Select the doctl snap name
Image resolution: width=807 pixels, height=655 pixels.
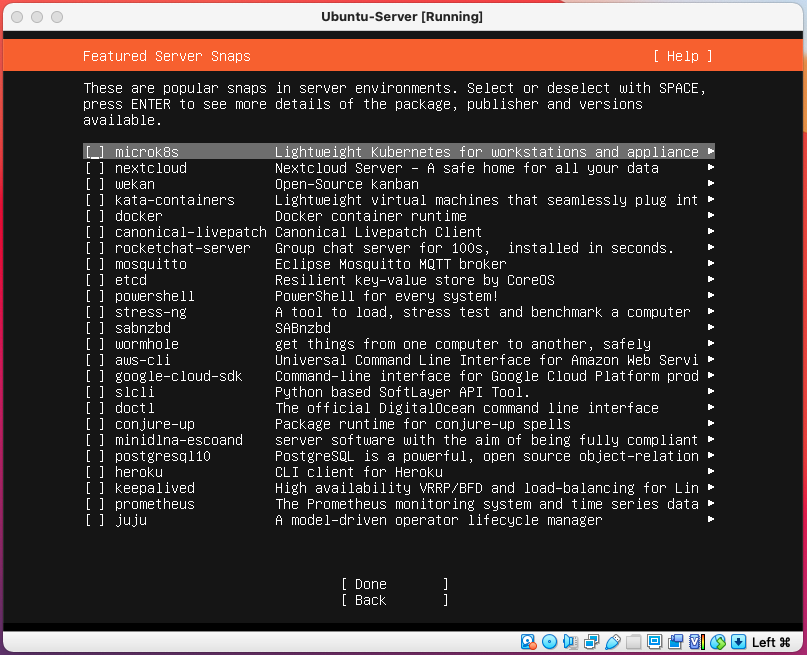(x=134, y=408)
